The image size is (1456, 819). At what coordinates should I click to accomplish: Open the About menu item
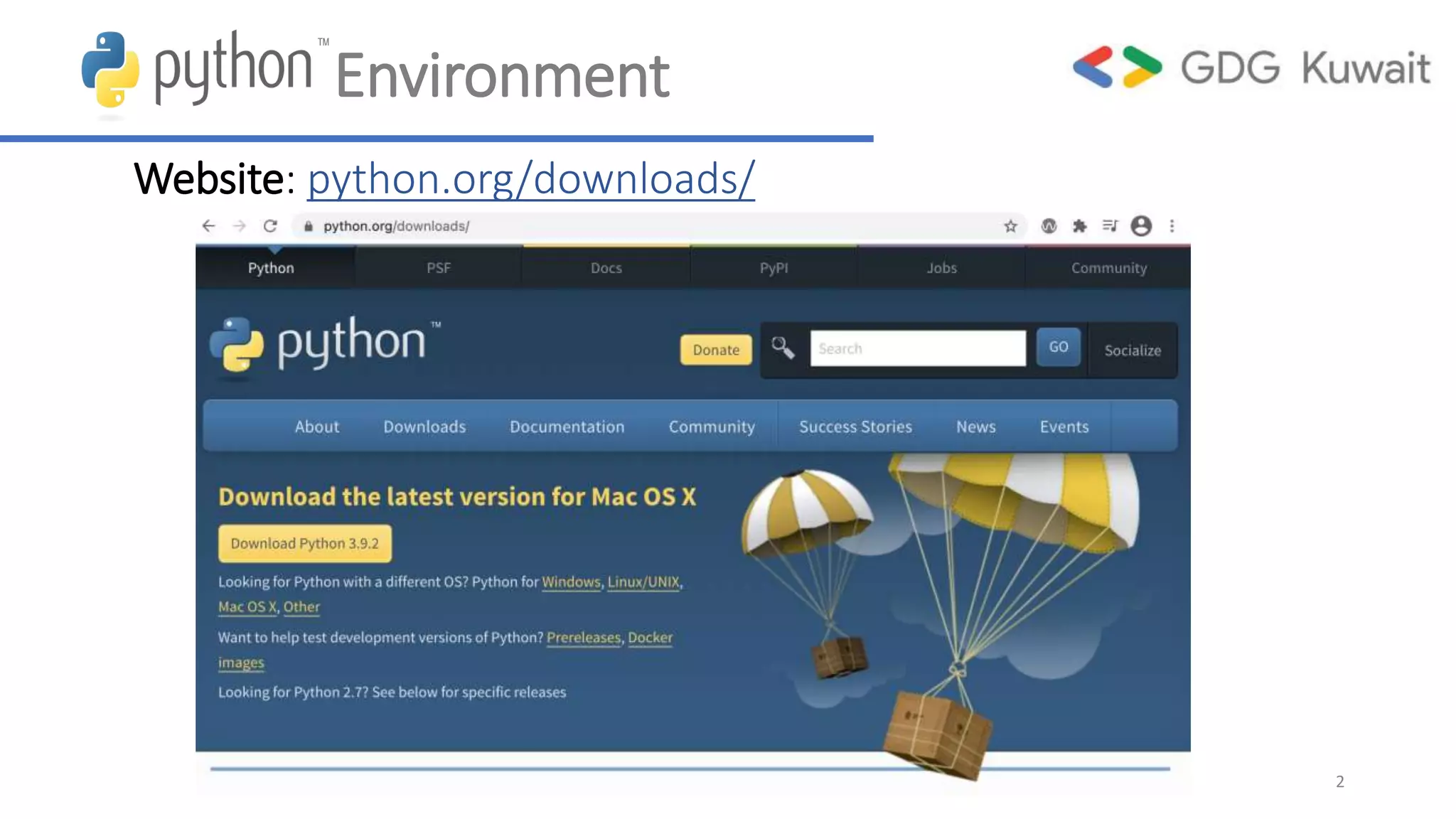317,427
